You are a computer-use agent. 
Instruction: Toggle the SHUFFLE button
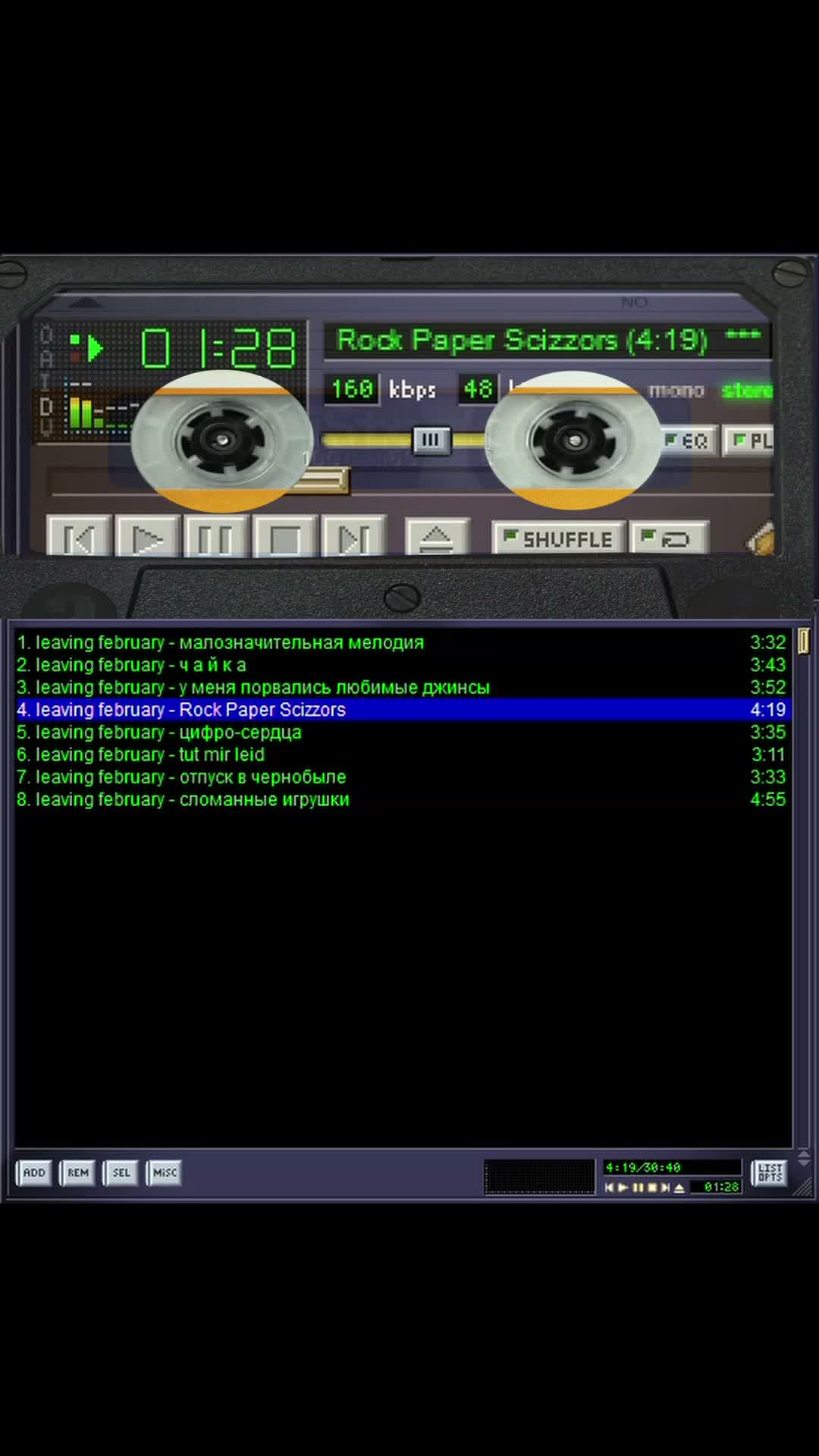[x=559, y=539]
